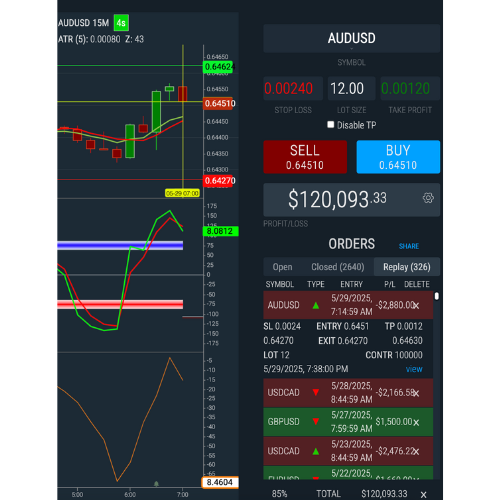Viewport: 500px width, 500px height.
Task: Click the orders list scrollbar handle
Action: pos(437,296)
